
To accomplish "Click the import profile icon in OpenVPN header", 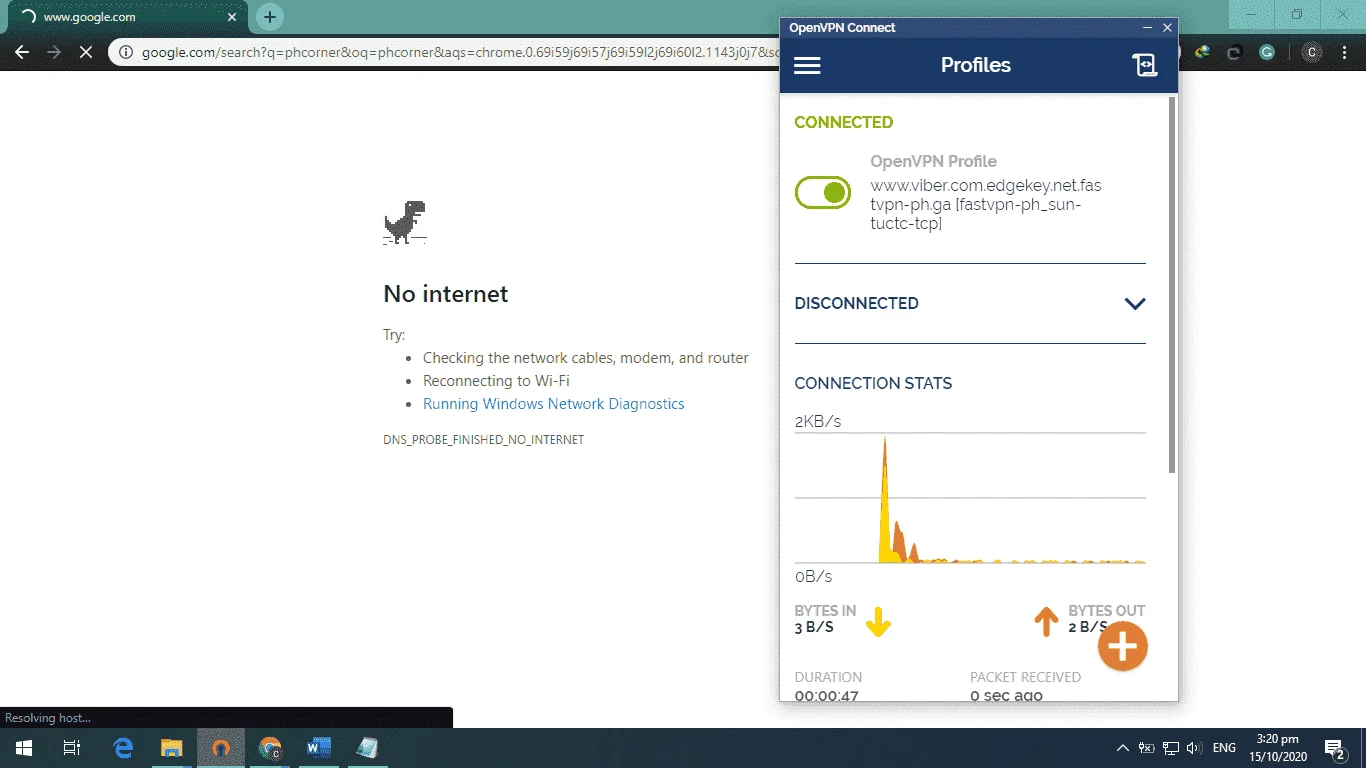I will (1144, 65).
